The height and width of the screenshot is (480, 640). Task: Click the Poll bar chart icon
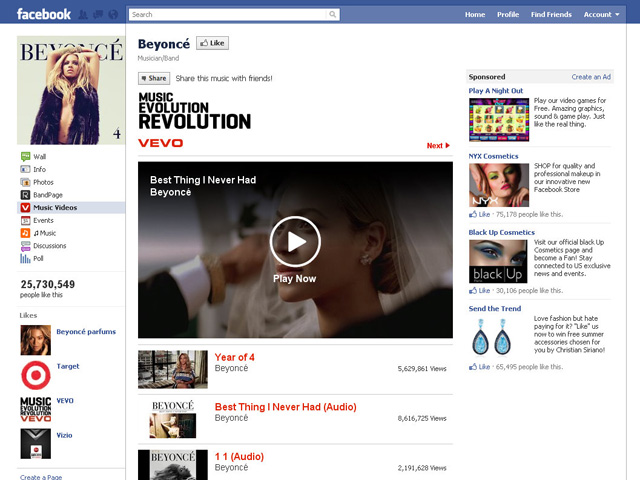25,258
